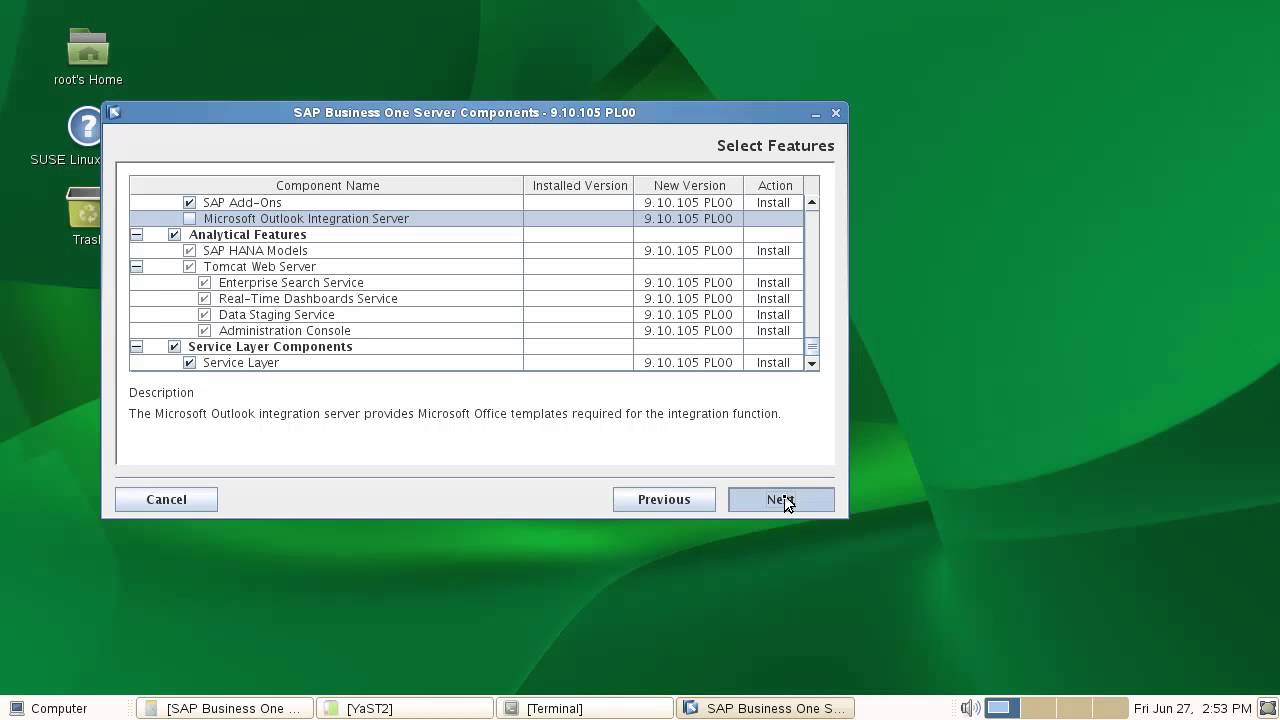Switch to SAP Business One S... taskbar window
This screenshot has height=720, width=1280.
[x=765, y=708]
